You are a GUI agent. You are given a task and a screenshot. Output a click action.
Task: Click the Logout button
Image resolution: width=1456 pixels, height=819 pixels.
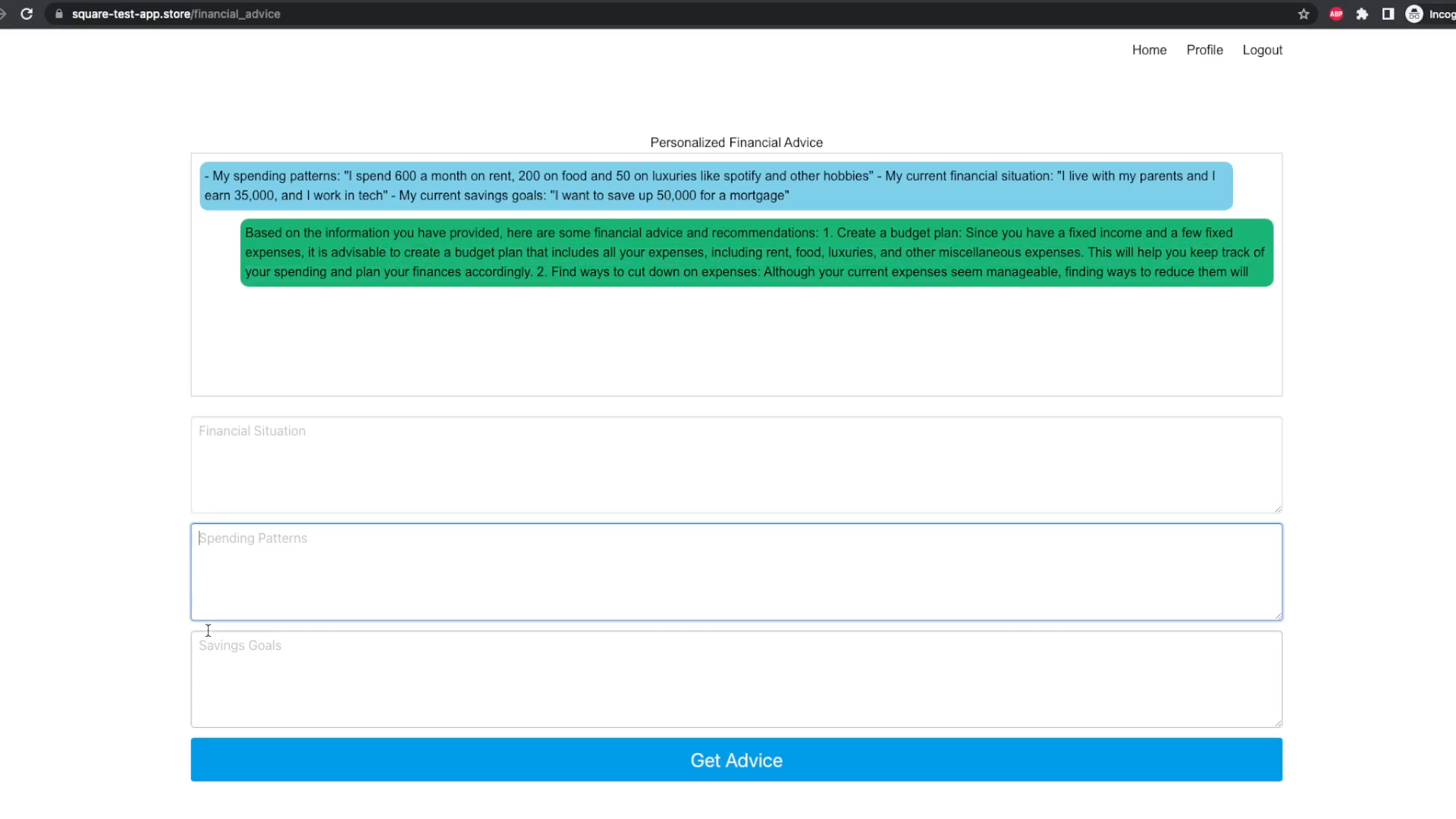click(x=1262, y=50)
